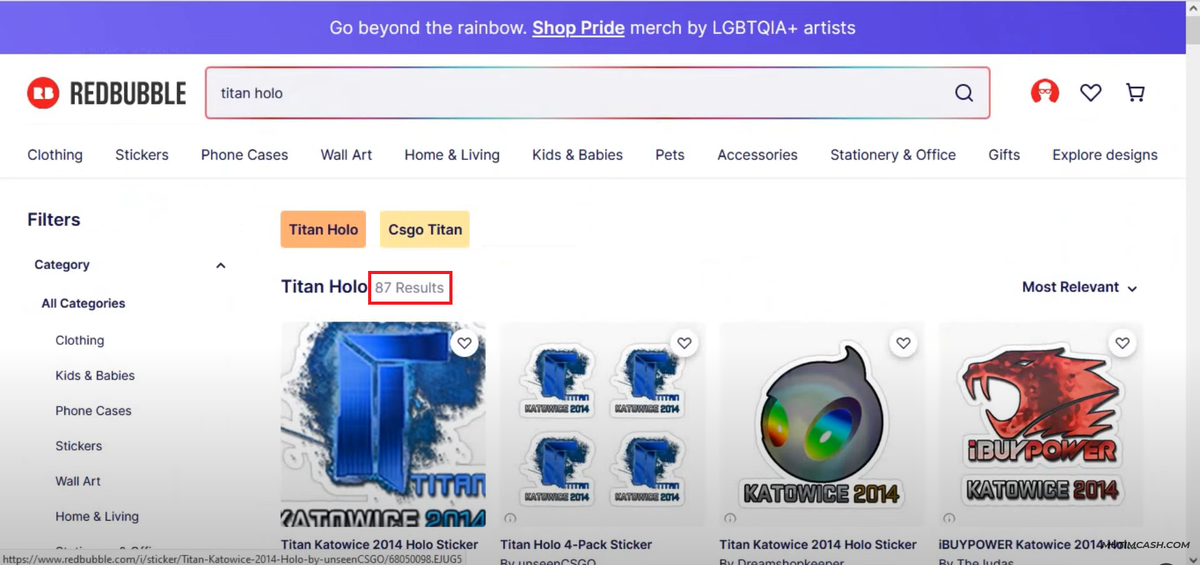Click info icon under Dreamshopkeeper sticker image
This screenshot has height=565, width=1200.
(730, 518)
